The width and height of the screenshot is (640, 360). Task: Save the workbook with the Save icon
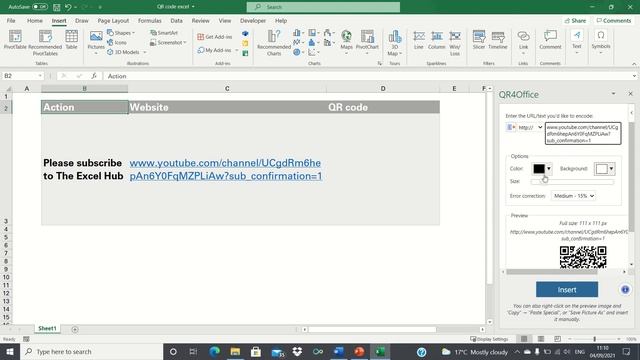click(x=57, y=7)
